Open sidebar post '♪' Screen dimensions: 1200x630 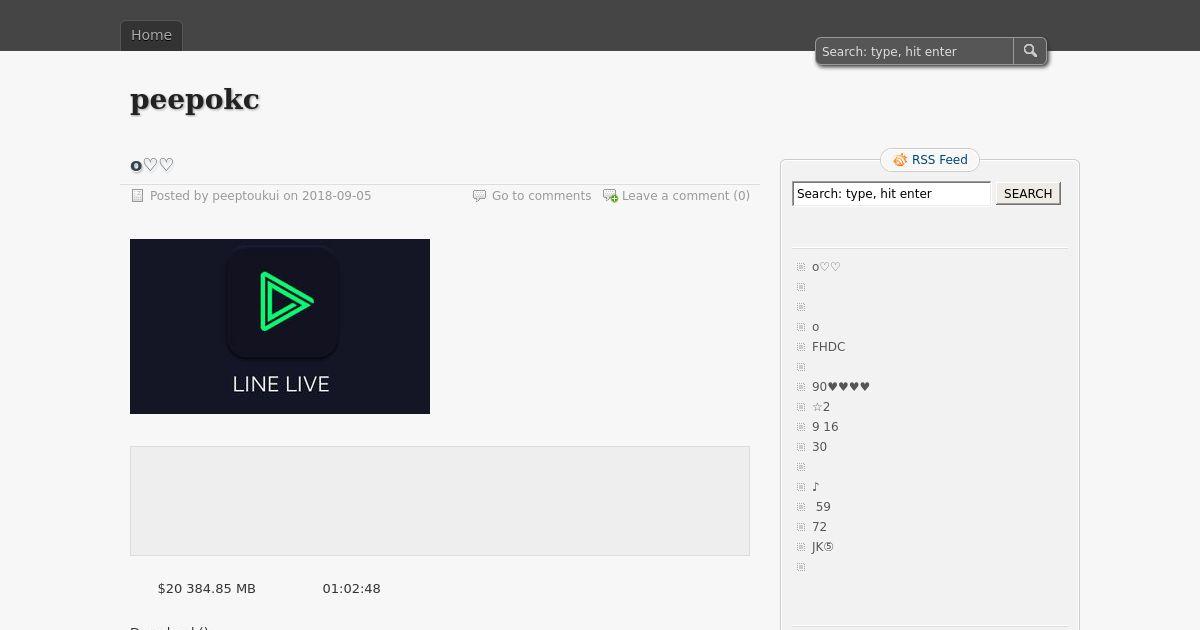tap(816, 487)
